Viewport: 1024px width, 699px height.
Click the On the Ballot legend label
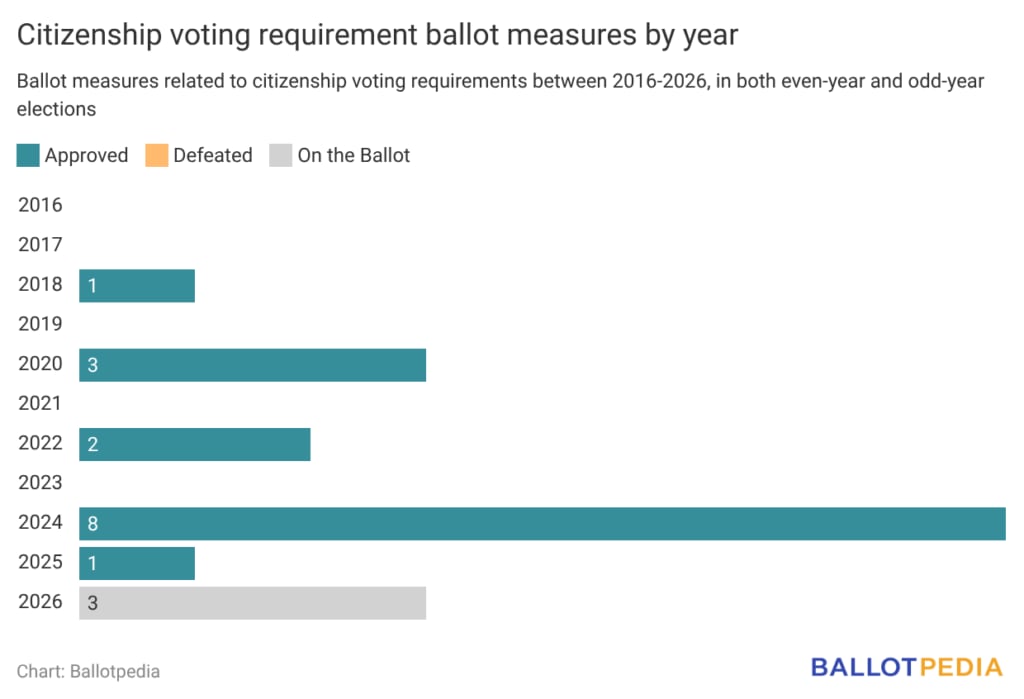coord(353,155)
